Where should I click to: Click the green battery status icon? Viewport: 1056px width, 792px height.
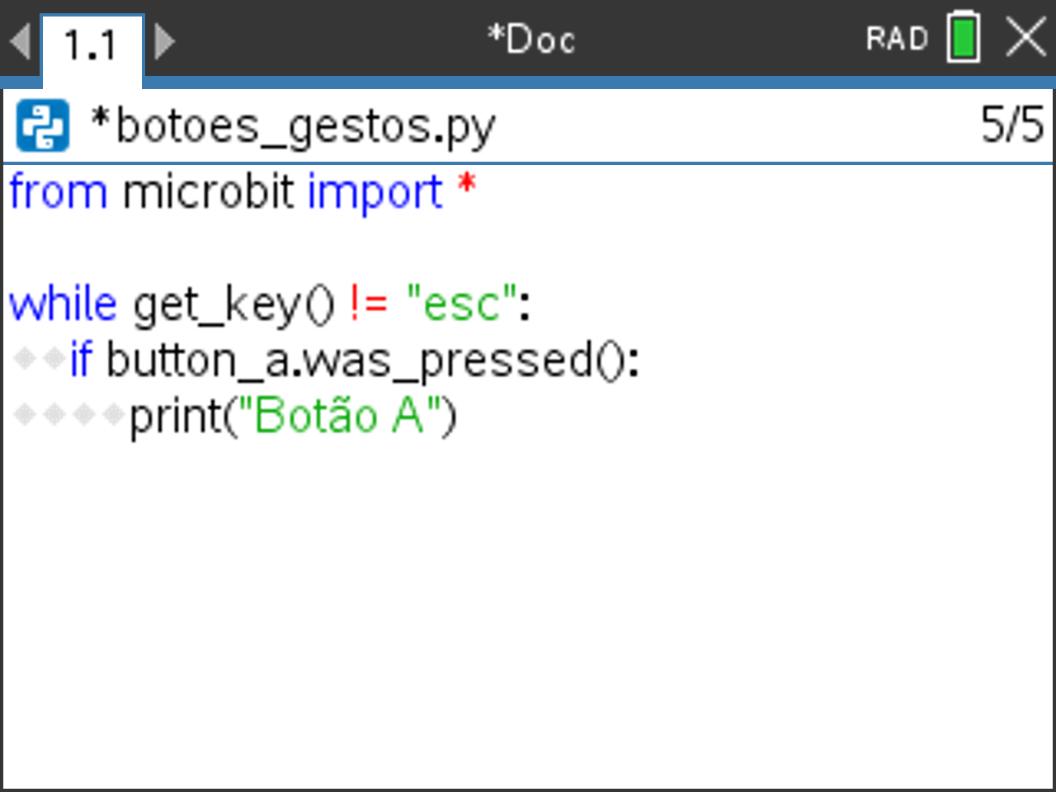point(964,37)
